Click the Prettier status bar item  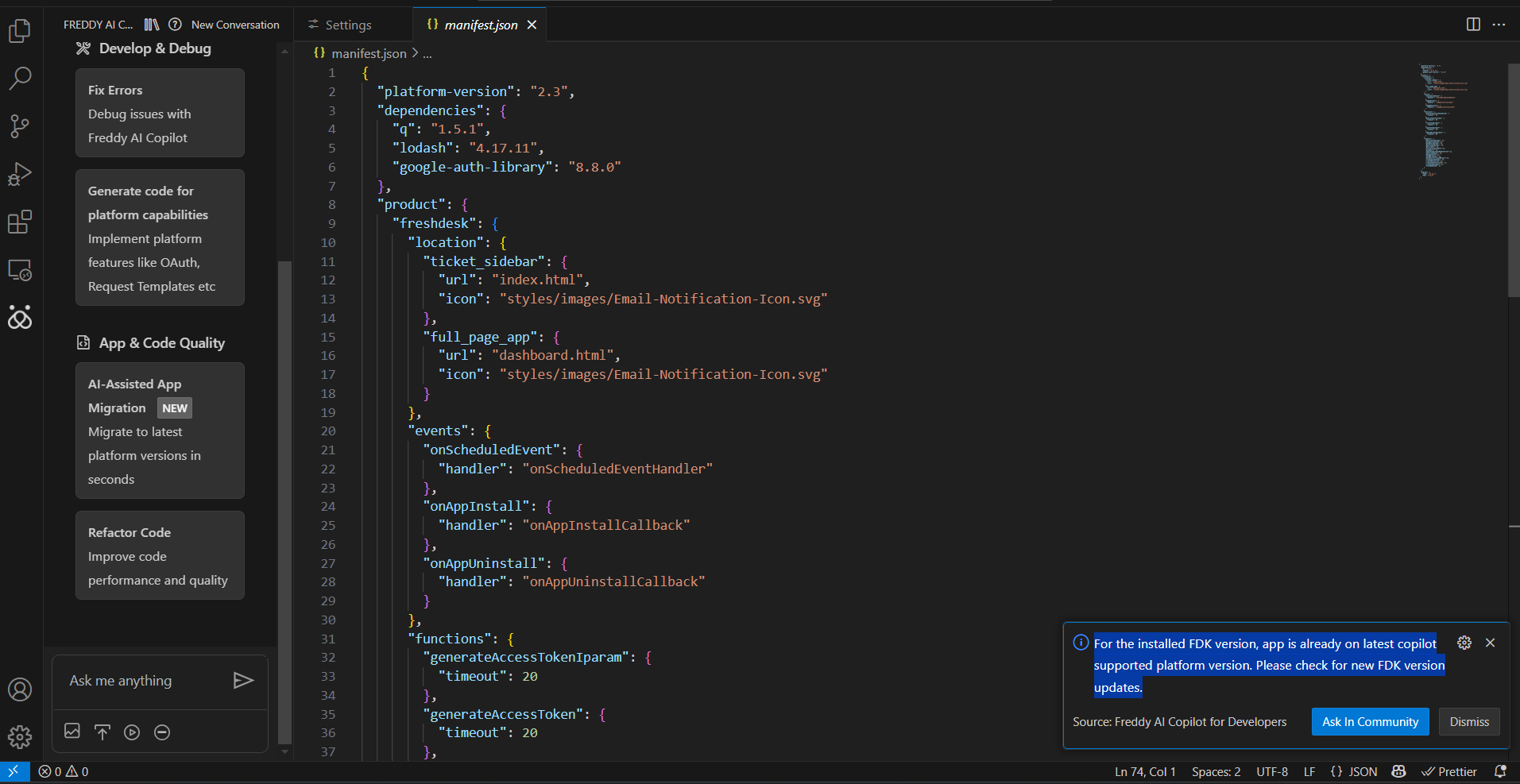coord(1449,771)
